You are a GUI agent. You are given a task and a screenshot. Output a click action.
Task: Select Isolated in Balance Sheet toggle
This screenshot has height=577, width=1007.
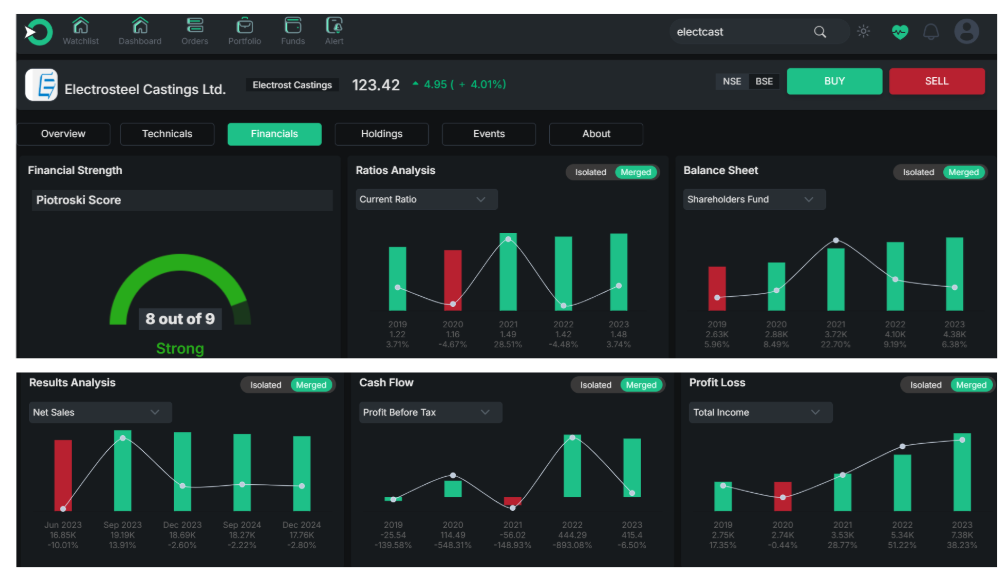918,172
